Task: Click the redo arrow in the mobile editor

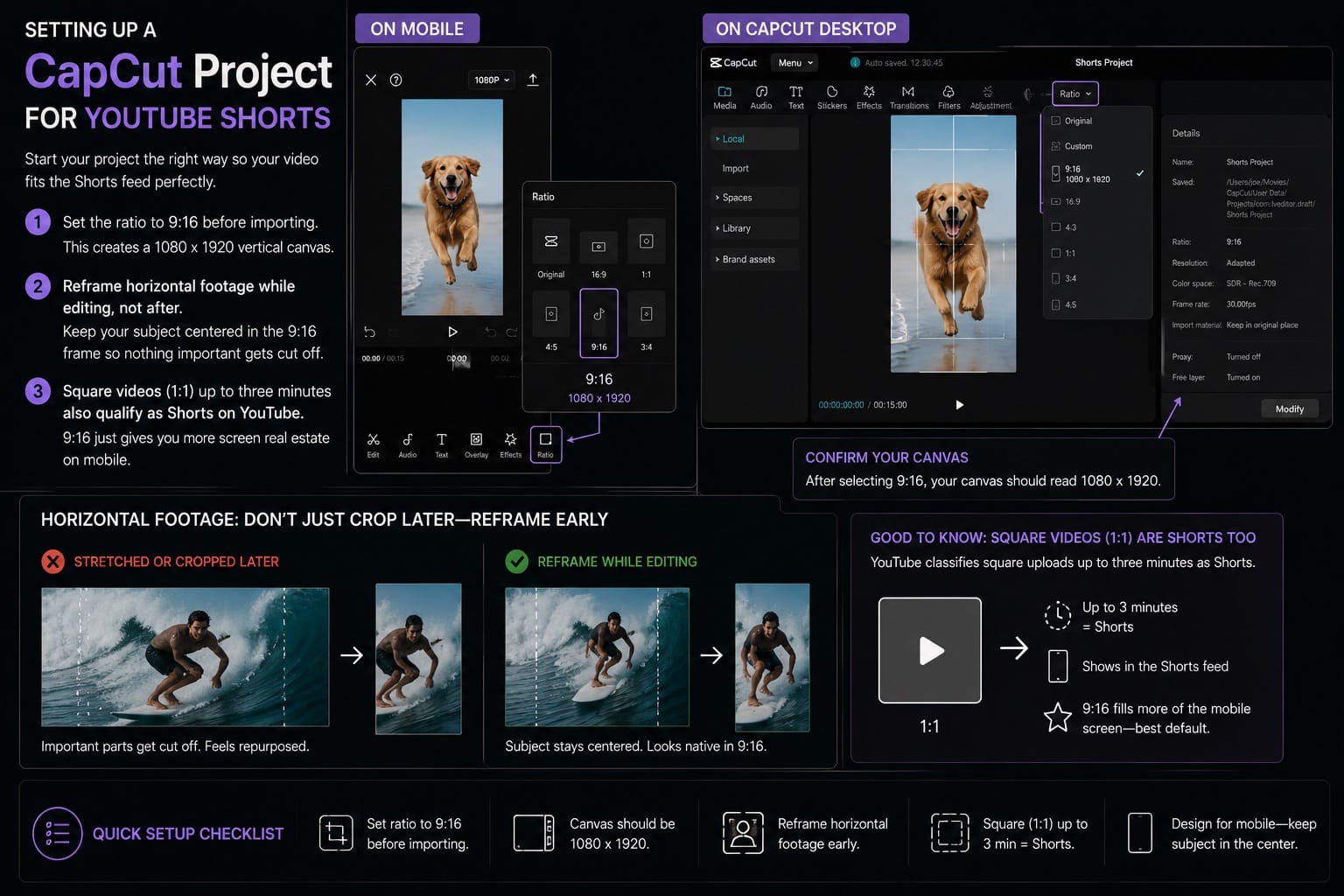Action: [x=512, y=332]
